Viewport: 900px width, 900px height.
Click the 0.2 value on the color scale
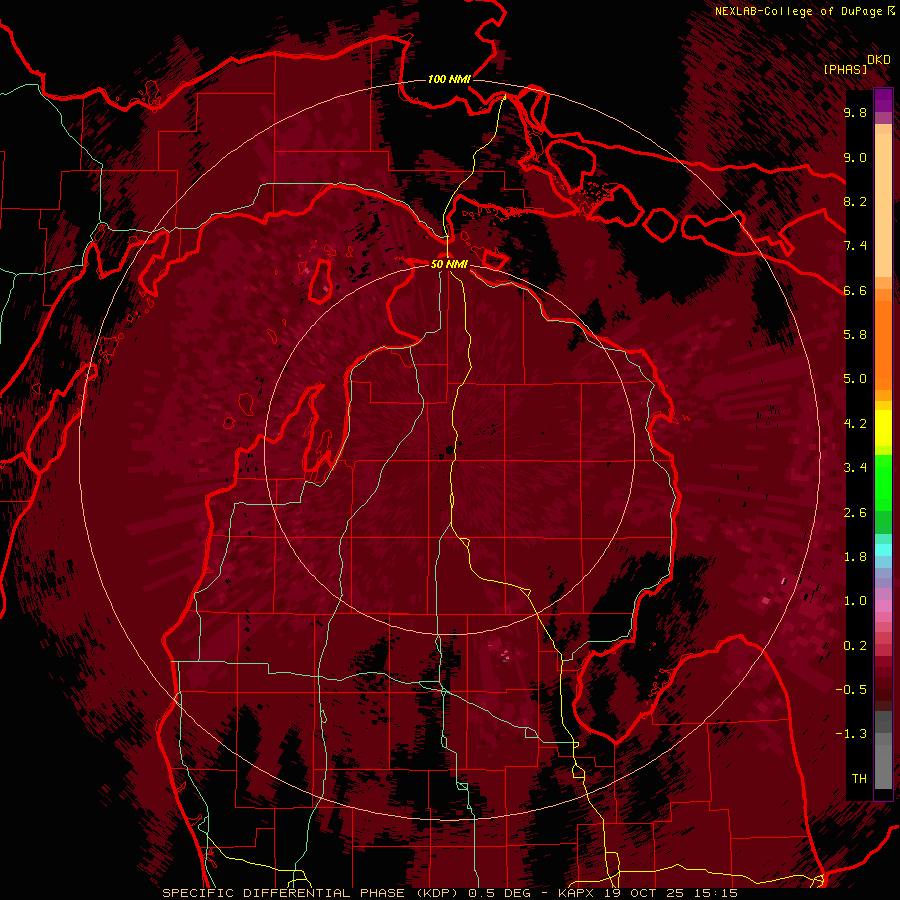[x=855, y=646]
